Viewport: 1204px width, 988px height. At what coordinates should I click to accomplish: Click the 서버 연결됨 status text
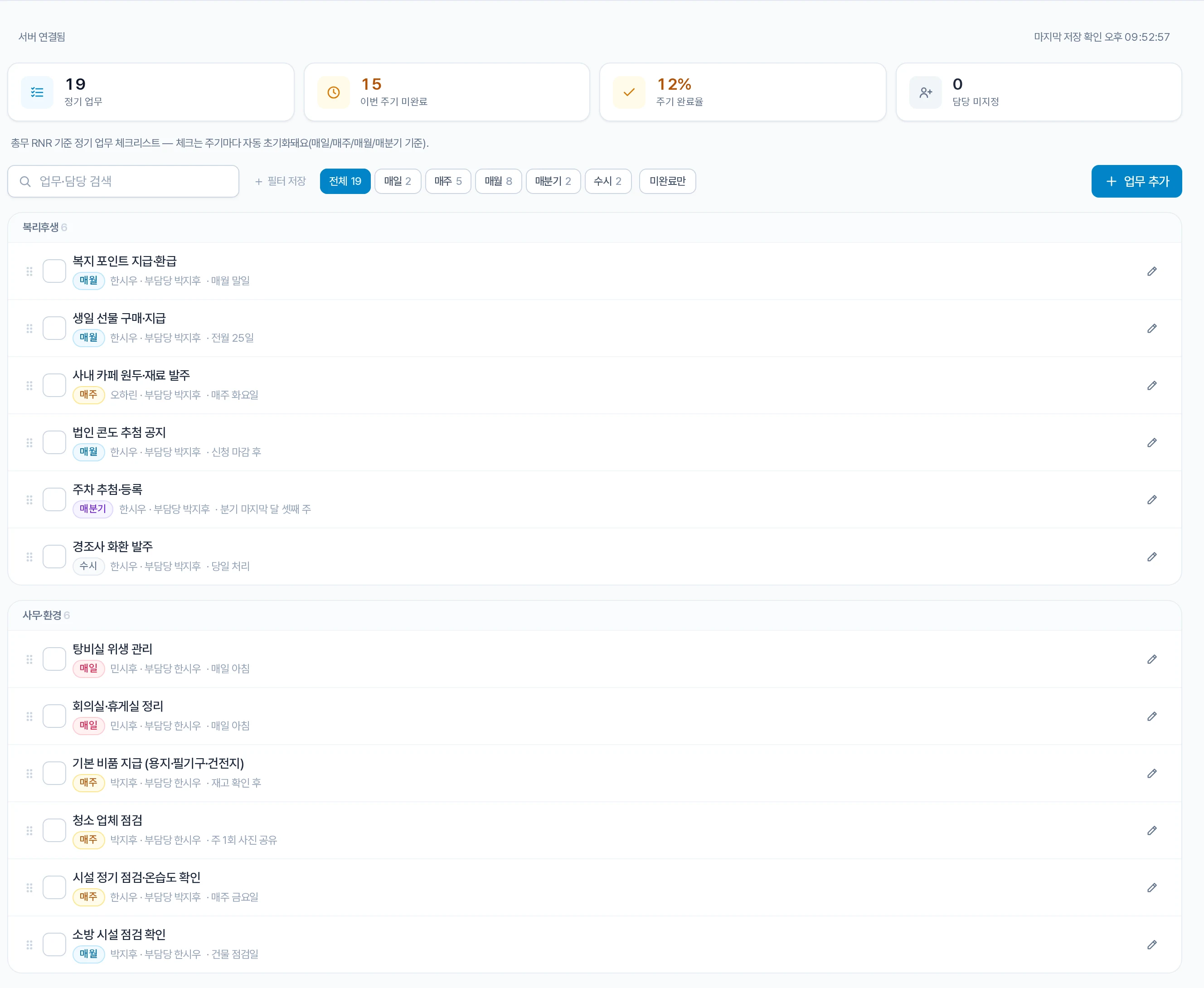pos(42,37)
